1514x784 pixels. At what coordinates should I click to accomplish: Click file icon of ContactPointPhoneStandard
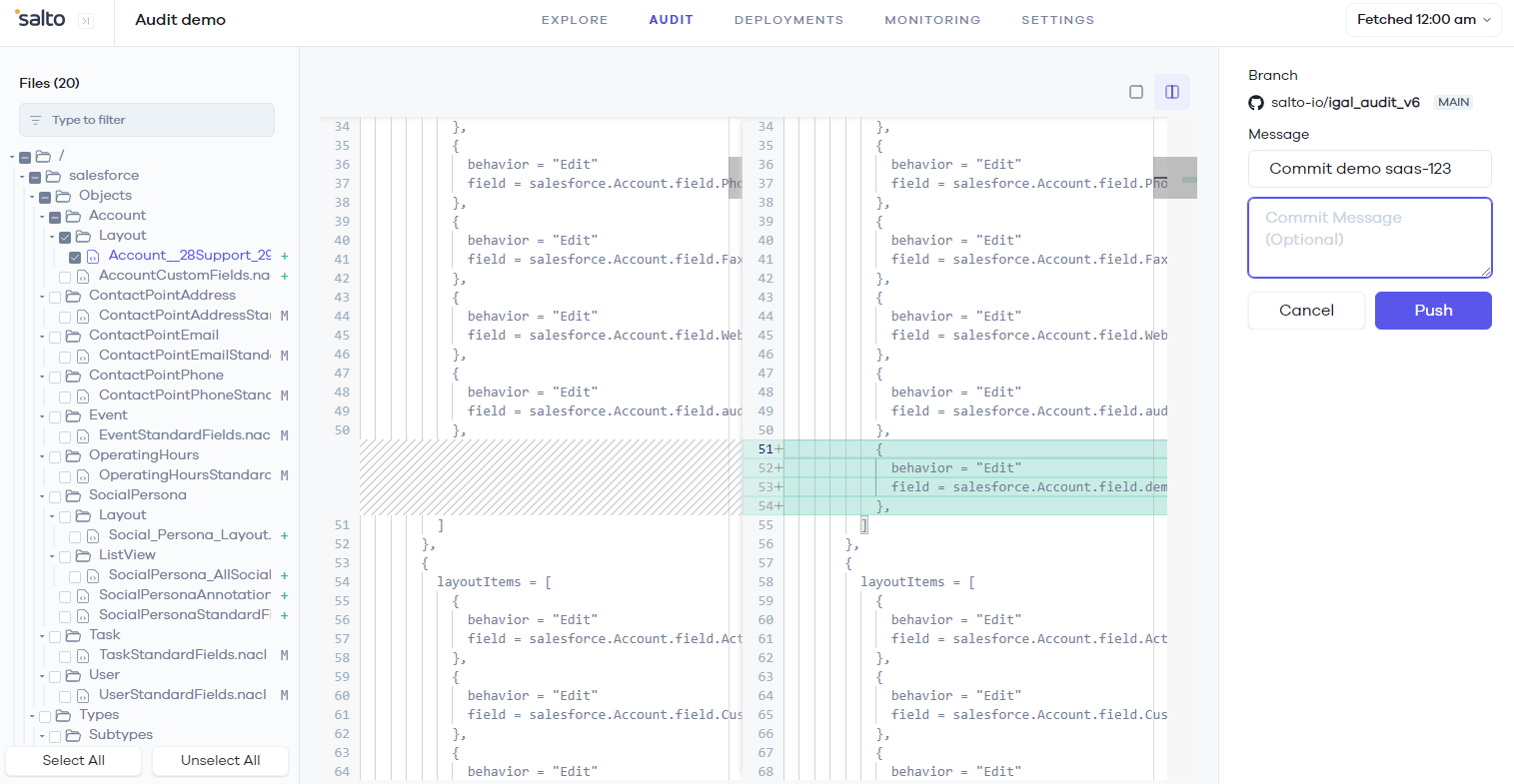[x=83, y=396]
